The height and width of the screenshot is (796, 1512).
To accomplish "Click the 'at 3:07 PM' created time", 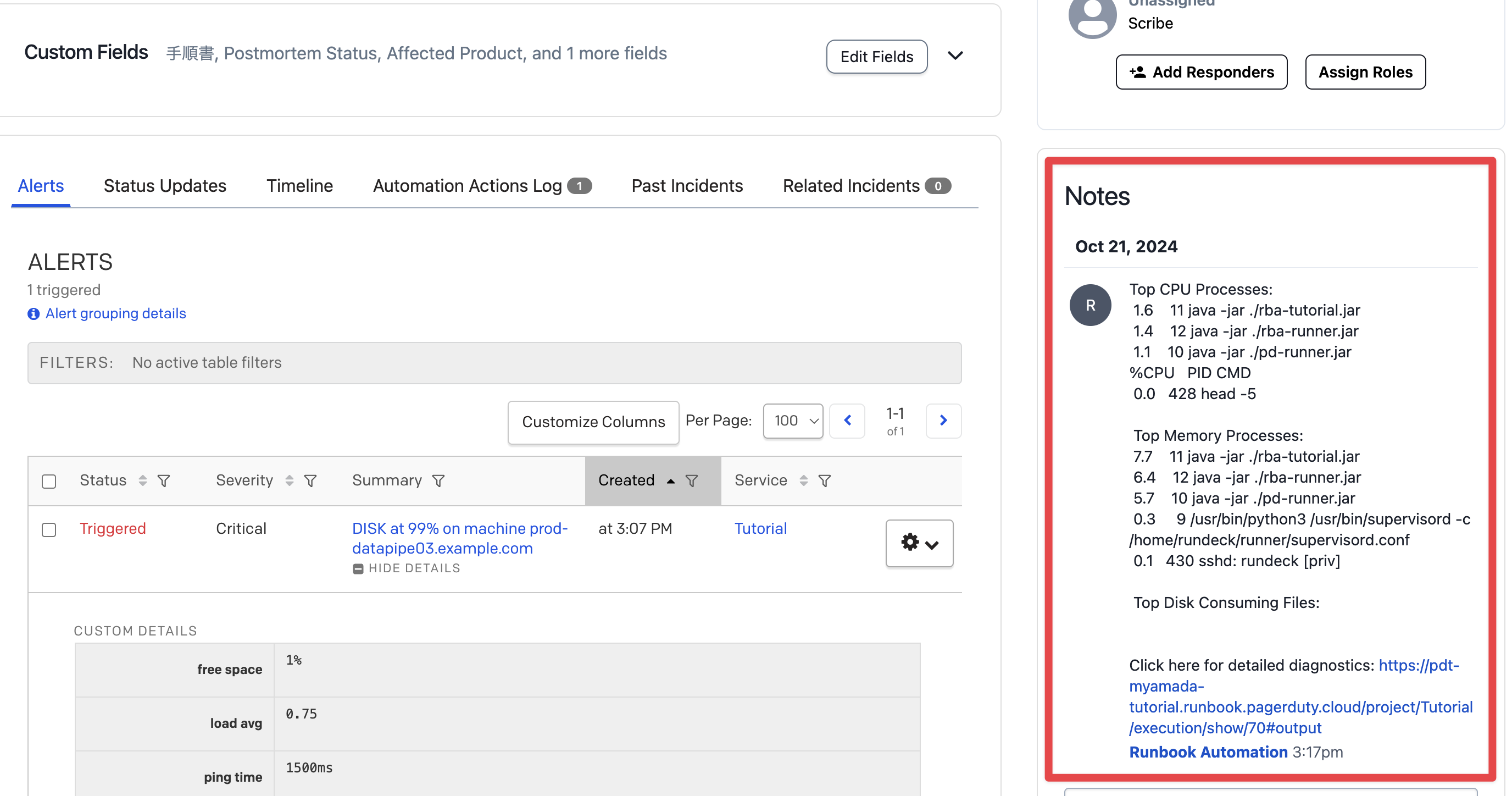I will [635, 528].
